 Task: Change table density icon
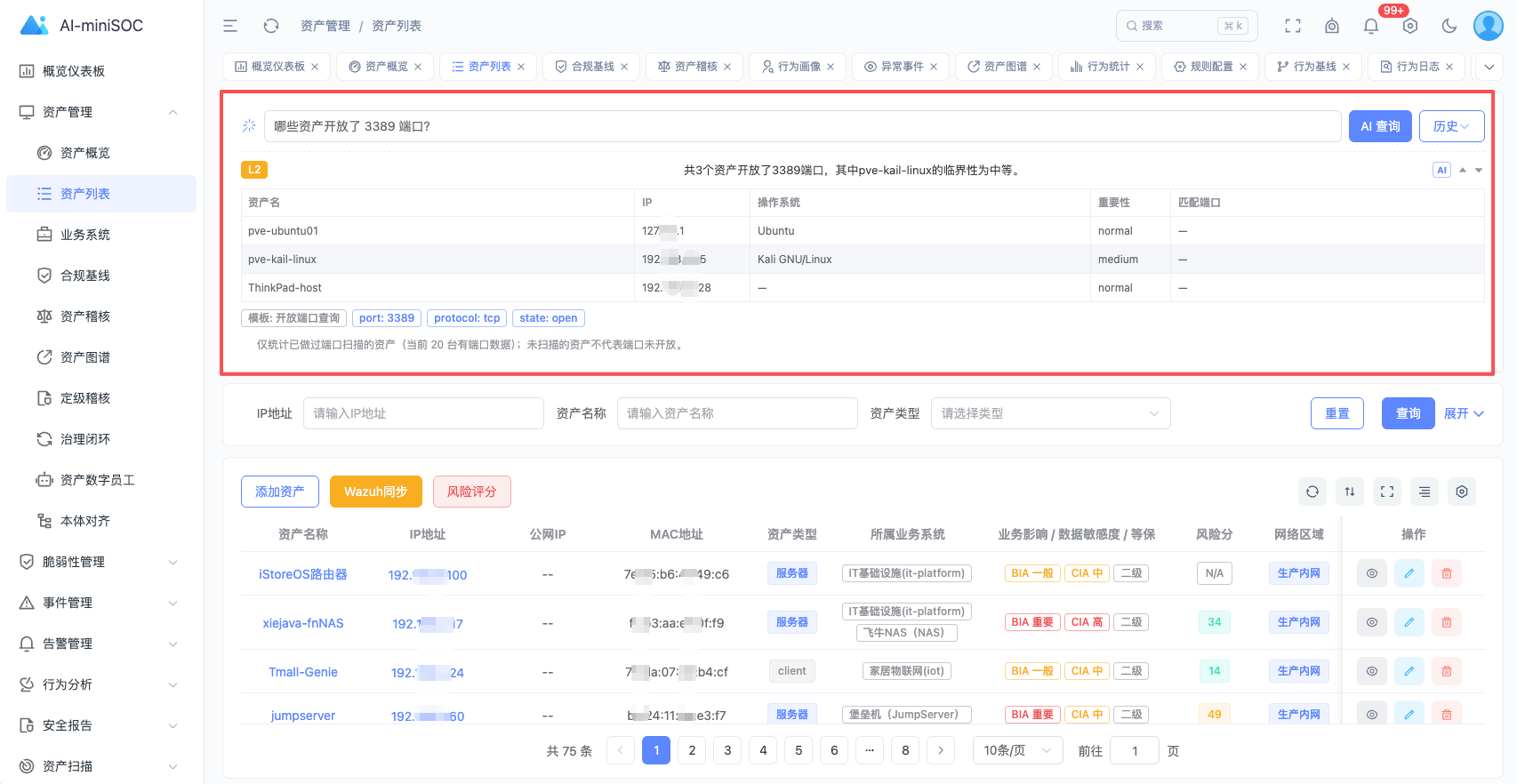[1425, 492]
